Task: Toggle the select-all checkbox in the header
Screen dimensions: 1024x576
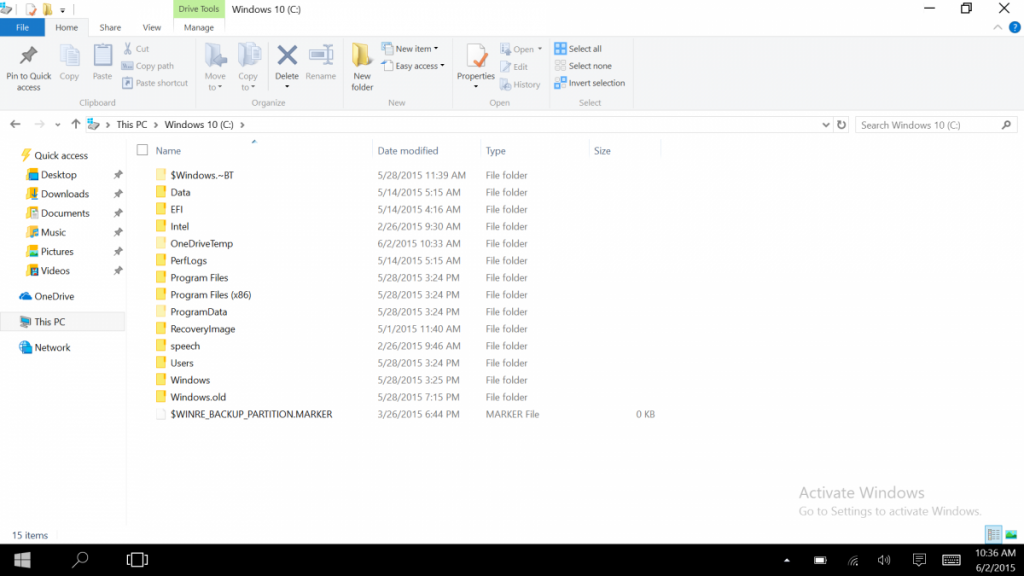Action: tap(142, 150)
